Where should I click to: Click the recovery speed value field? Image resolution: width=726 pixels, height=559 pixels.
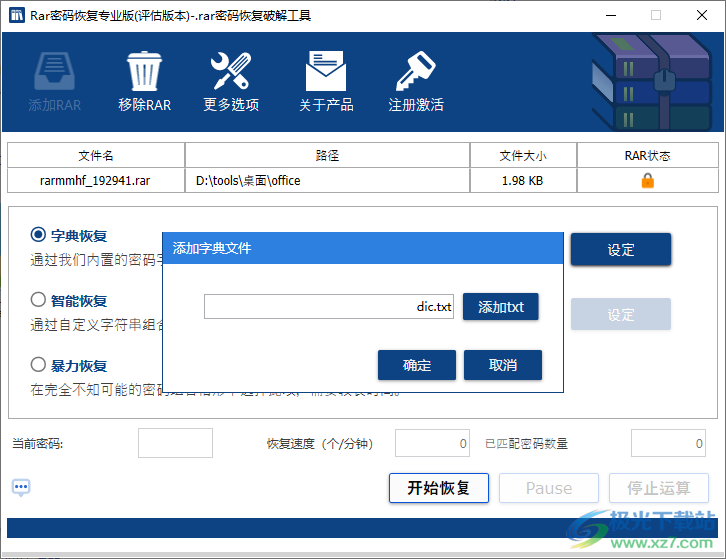(432, 443)
